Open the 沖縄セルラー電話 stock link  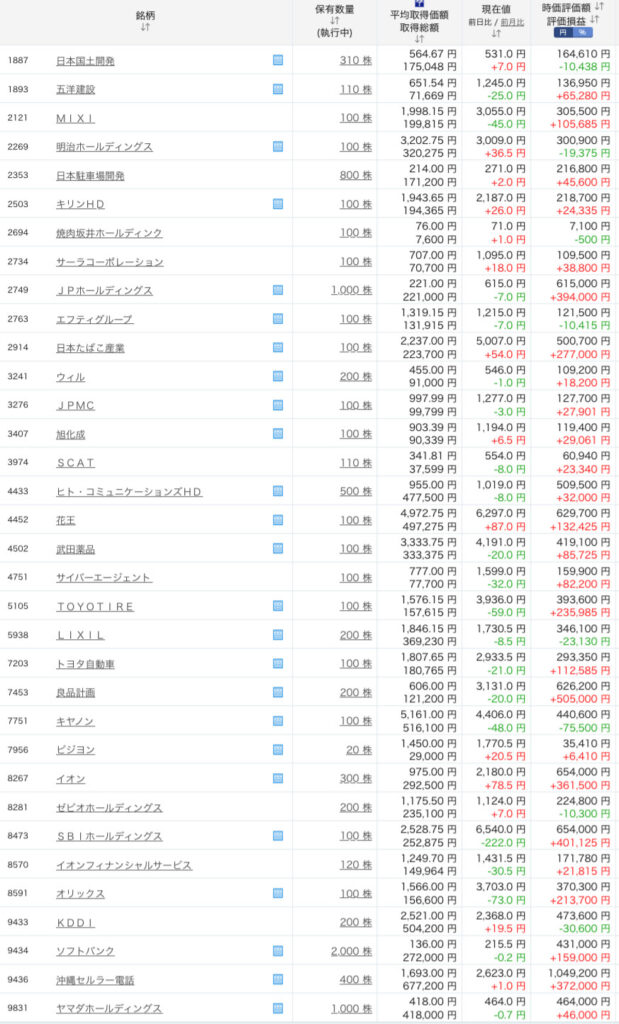point(94,980)
